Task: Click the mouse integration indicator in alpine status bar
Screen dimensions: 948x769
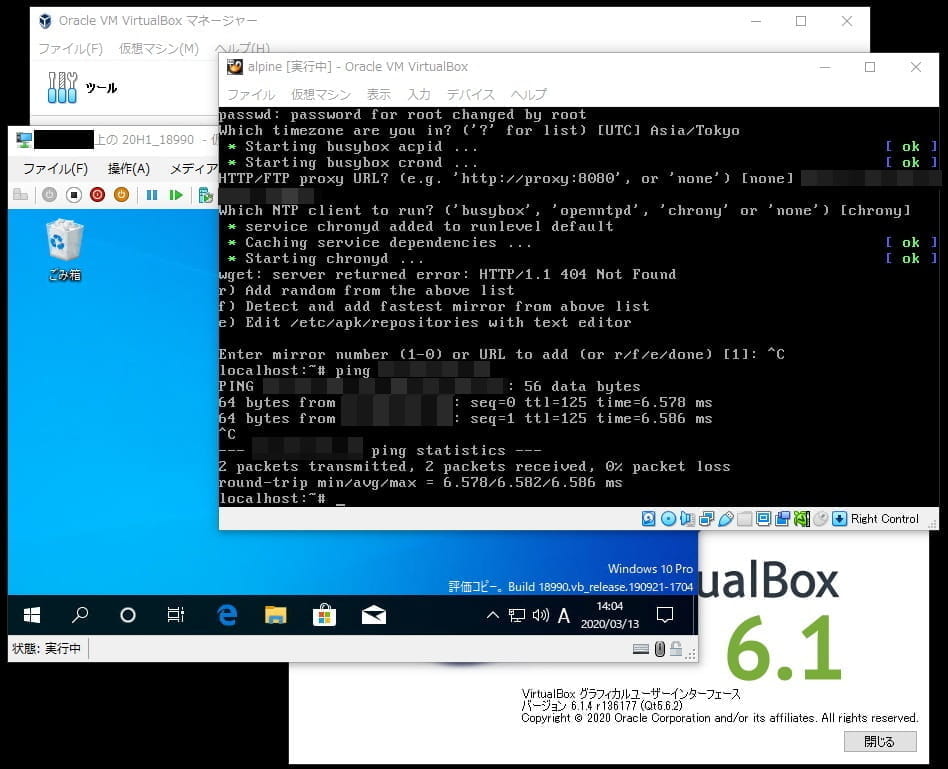Action: coord(820,519)
